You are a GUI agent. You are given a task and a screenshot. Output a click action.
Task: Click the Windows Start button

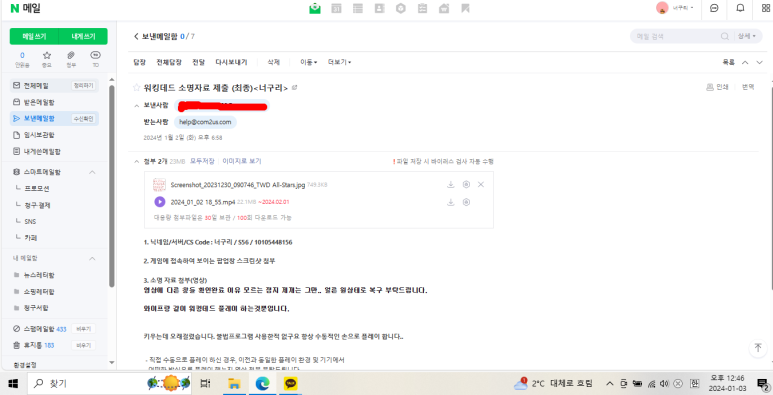13,384
